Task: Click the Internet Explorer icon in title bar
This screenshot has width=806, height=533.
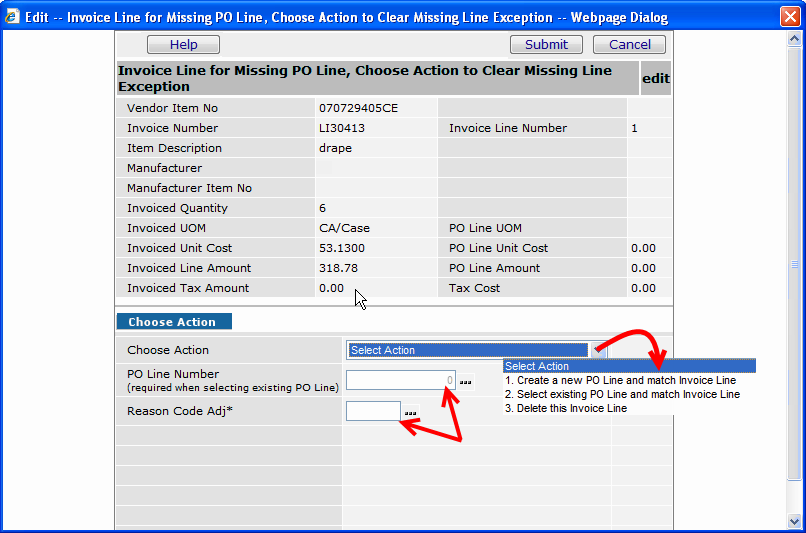Action: (x=12, y=17)
